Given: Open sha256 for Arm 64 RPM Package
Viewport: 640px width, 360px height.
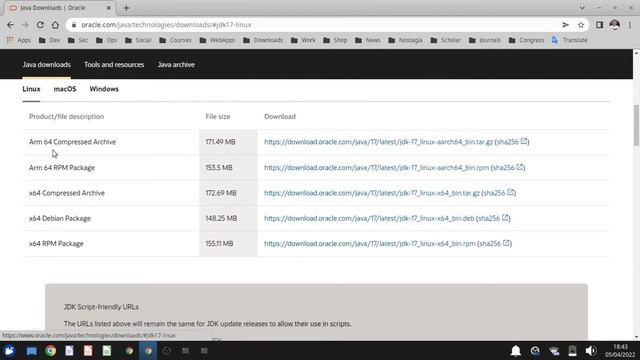Looking at the screenshot, I should (508, 168).
